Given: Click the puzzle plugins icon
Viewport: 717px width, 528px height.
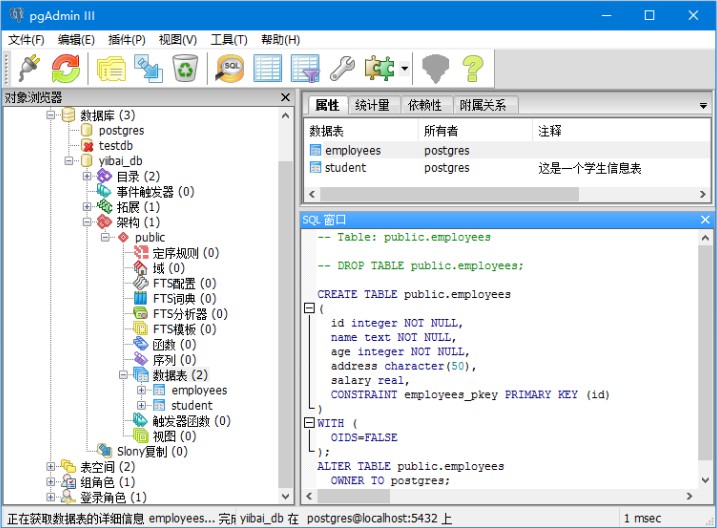Looking at the screenshot, I should click(x=379, y=69).
